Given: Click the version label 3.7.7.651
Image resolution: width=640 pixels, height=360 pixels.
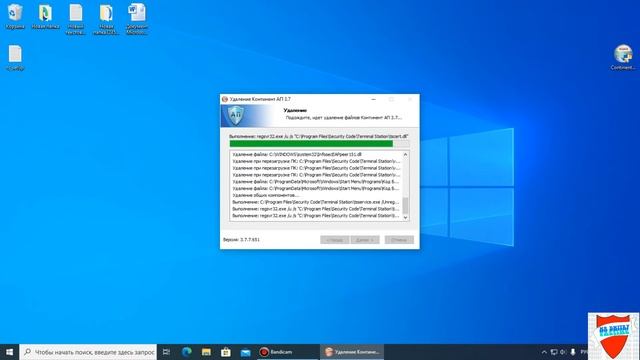Looking at the screenshot, I should tap(241, 240).
